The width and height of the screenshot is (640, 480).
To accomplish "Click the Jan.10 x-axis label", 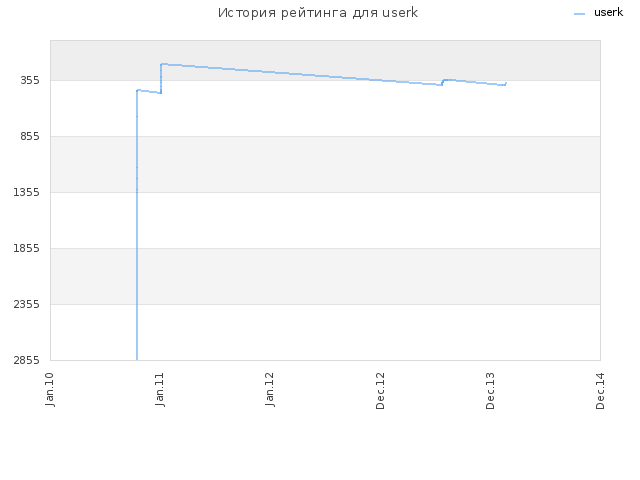I will click(50, 390).
